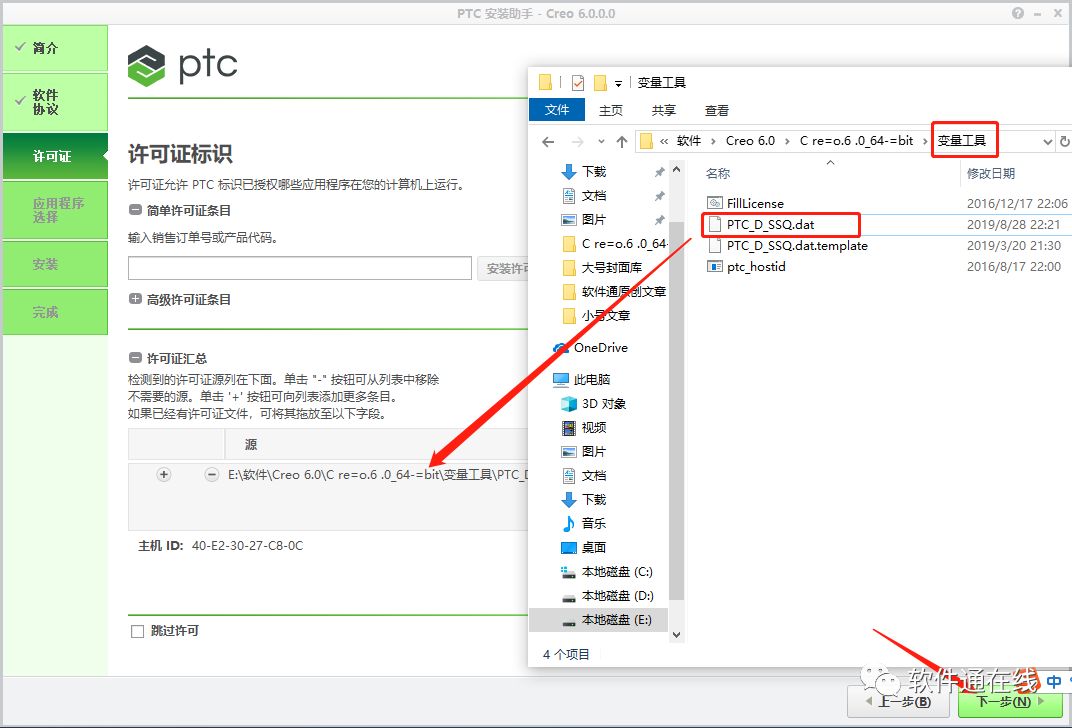Click the navigation pane scrollbar up arrow

click(x=676, y=169)
